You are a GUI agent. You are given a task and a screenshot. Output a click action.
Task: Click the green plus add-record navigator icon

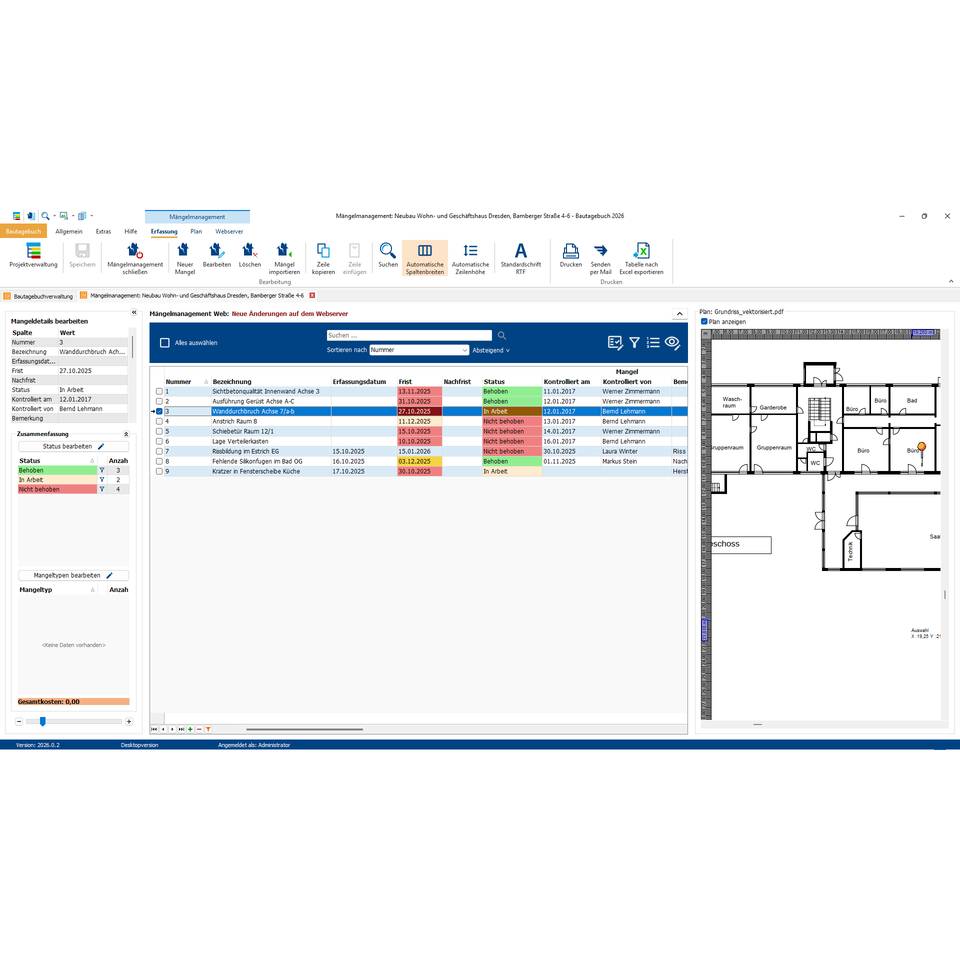tap(190, 729)
